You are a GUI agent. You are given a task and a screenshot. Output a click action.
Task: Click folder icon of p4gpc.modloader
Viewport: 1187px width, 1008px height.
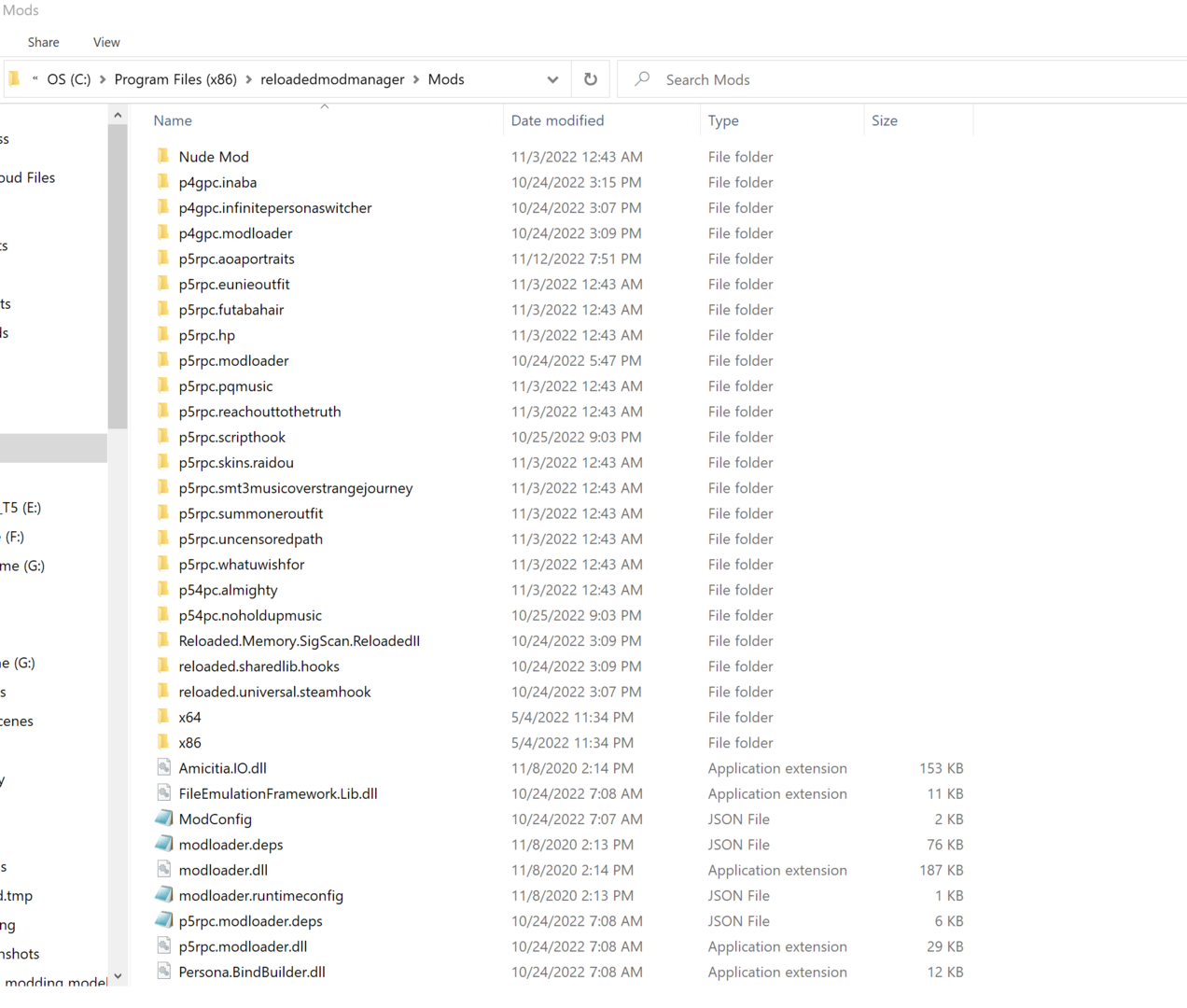(163, 232)
